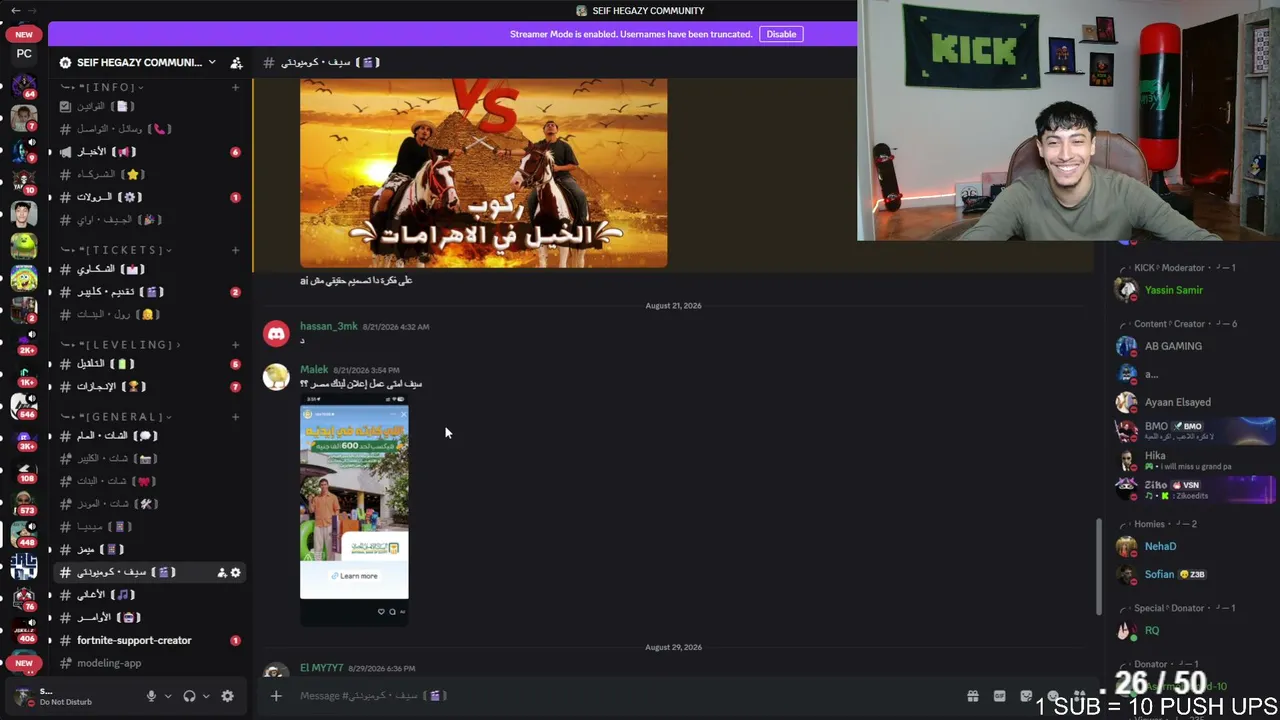Click the plus attachment icon in message bar
Viewport: 1280px width, 720px height.
[276, 696]
